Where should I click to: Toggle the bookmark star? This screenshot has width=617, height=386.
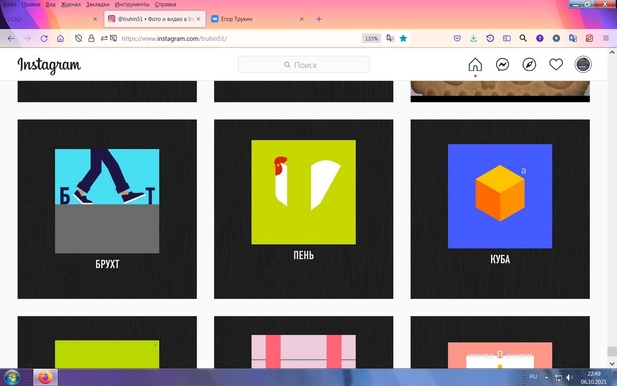[x=403, y=38]
